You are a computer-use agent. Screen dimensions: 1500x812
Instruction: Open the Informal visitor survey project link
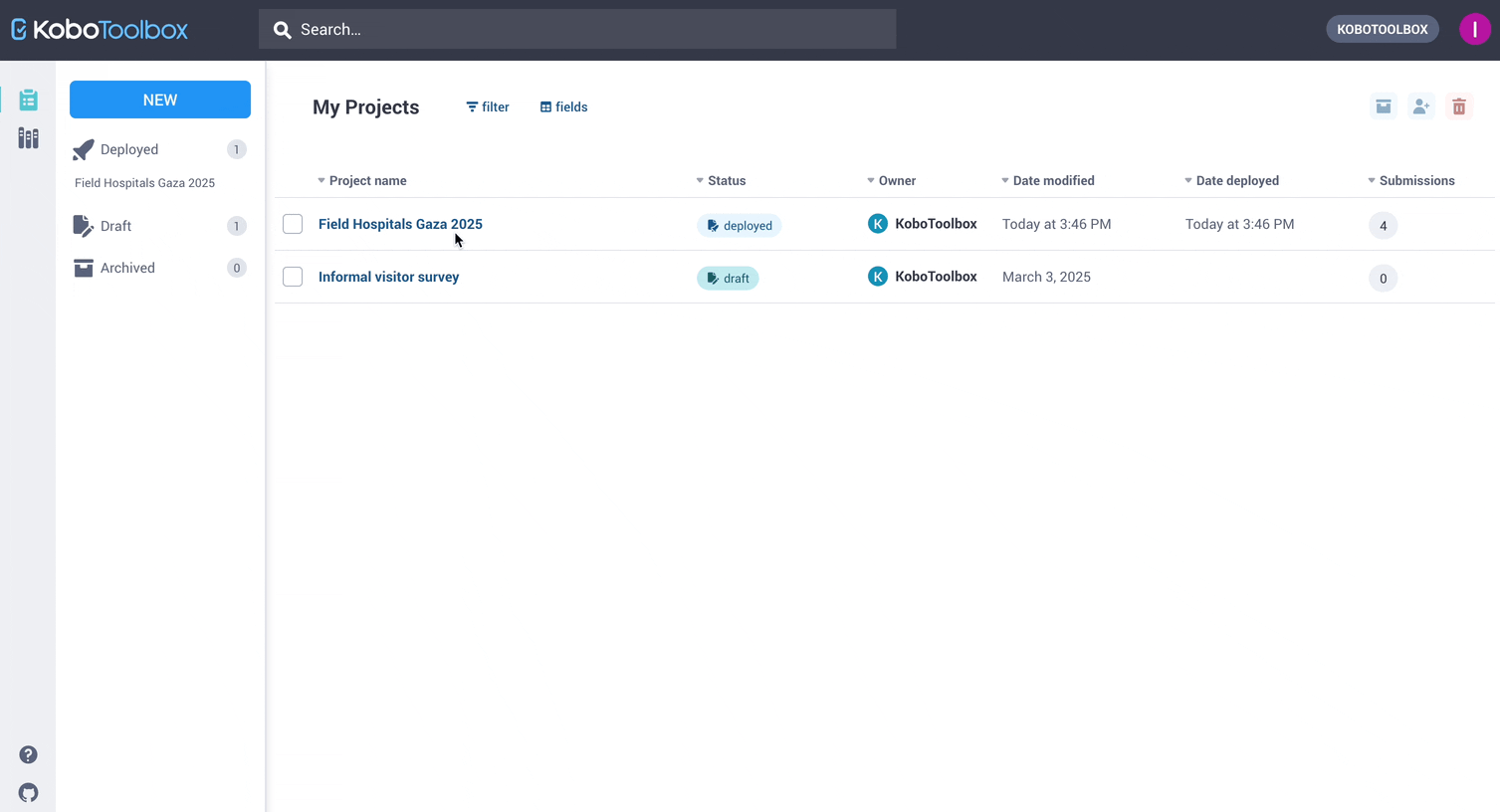coord(388,277)
